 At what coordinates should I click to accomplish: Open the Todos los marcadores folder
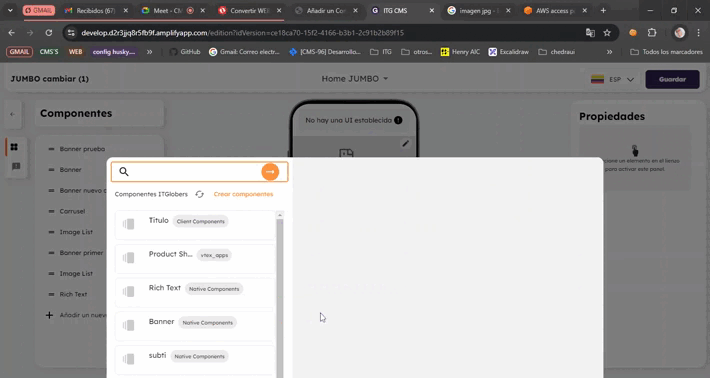click(667, 52)
